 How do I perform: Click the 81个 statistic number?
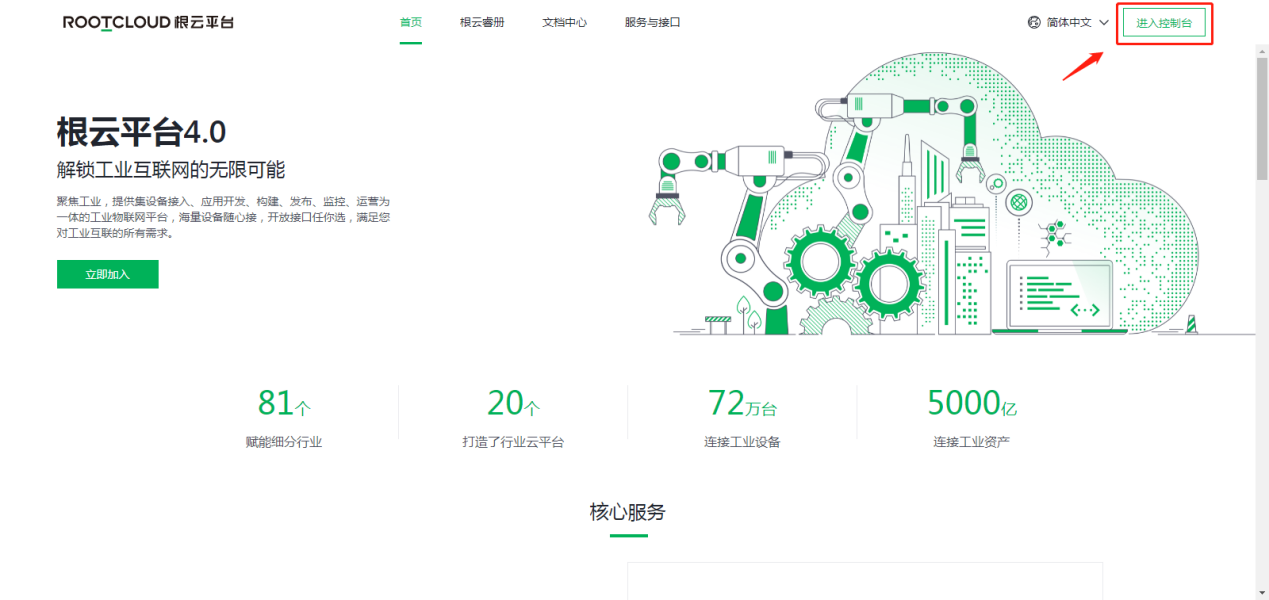pos(284,403)
